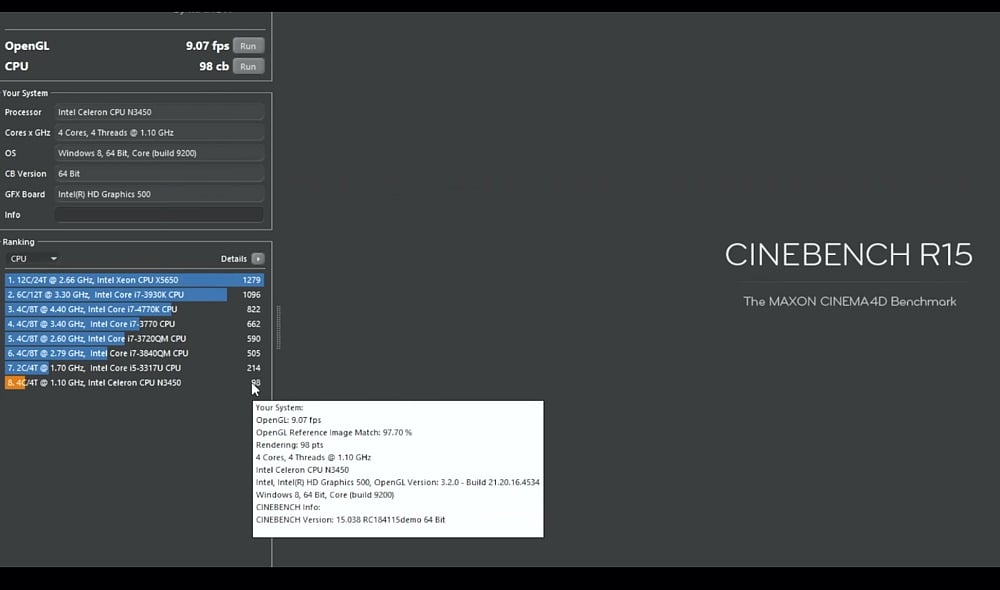
Task: Click score 214 in ranking list
Action: click(x=253, y=368)
